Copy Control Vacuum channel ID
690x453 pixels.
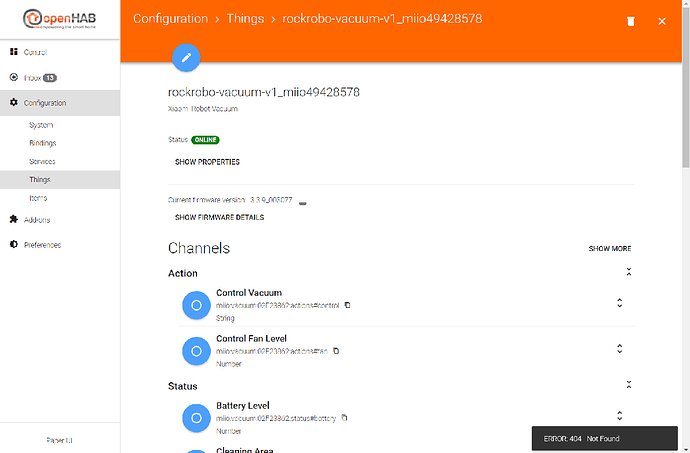[347, 305]
